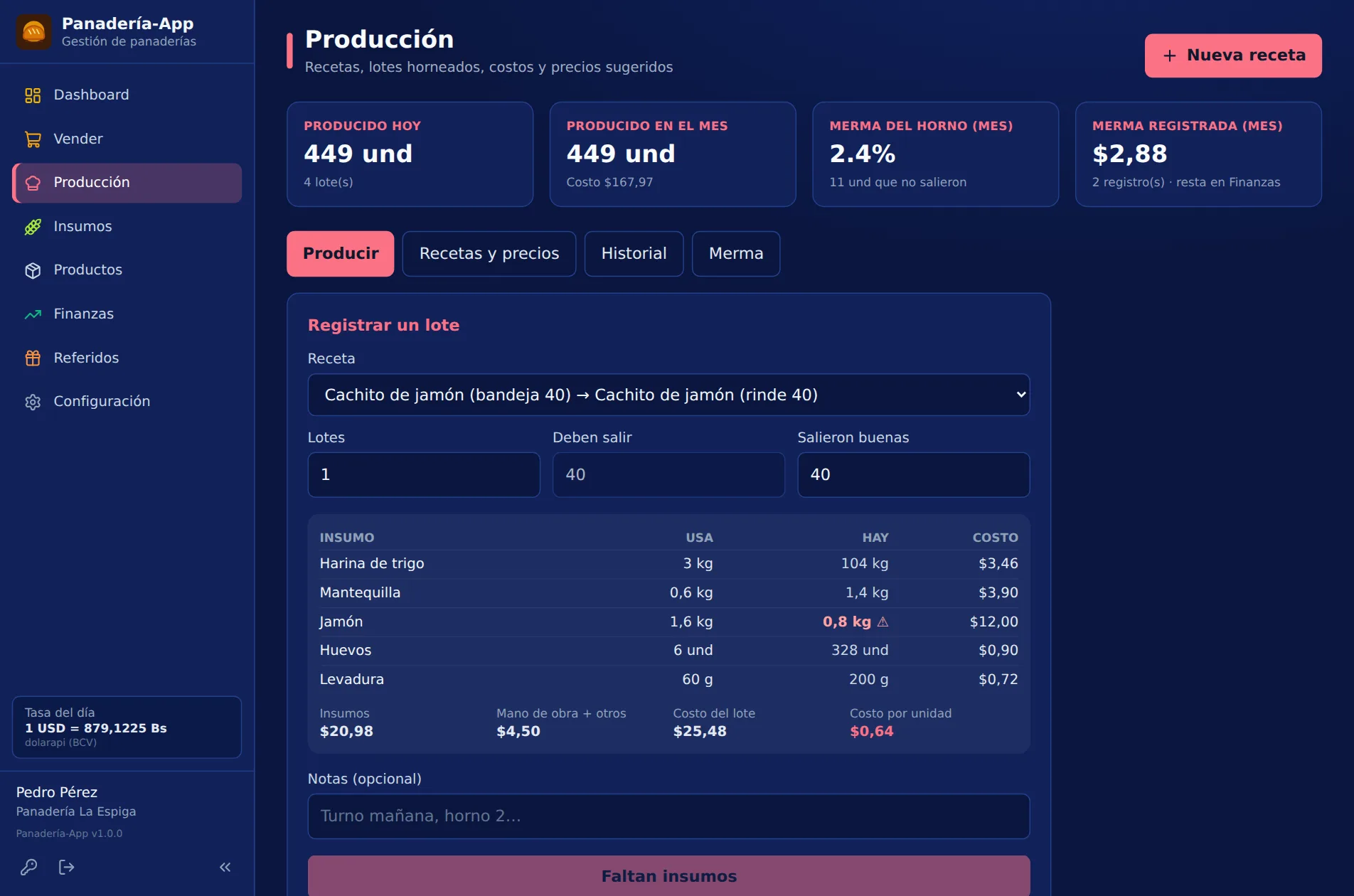Image resolution: width=1354 pixels, height=896 pixels.
Task: Open Configuración settings
Action: pyautogui.click(x=127, y=402)
